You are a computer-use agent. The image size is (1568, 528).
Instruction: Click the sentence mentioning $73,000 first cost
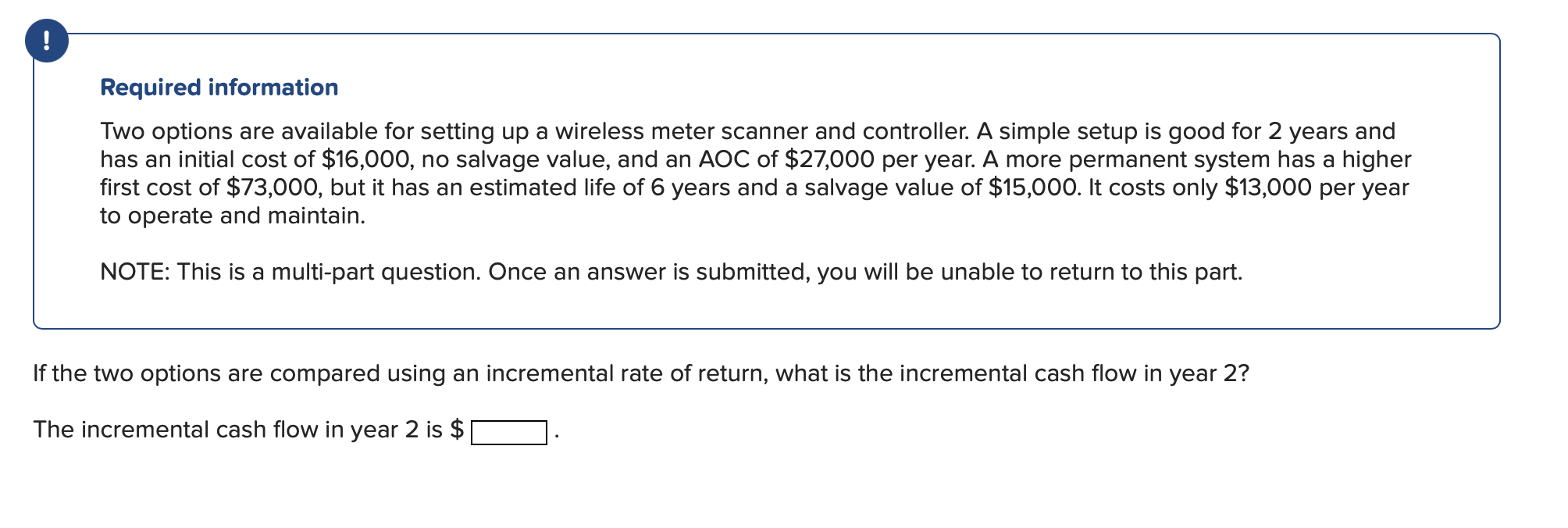[x=270, y=187]
